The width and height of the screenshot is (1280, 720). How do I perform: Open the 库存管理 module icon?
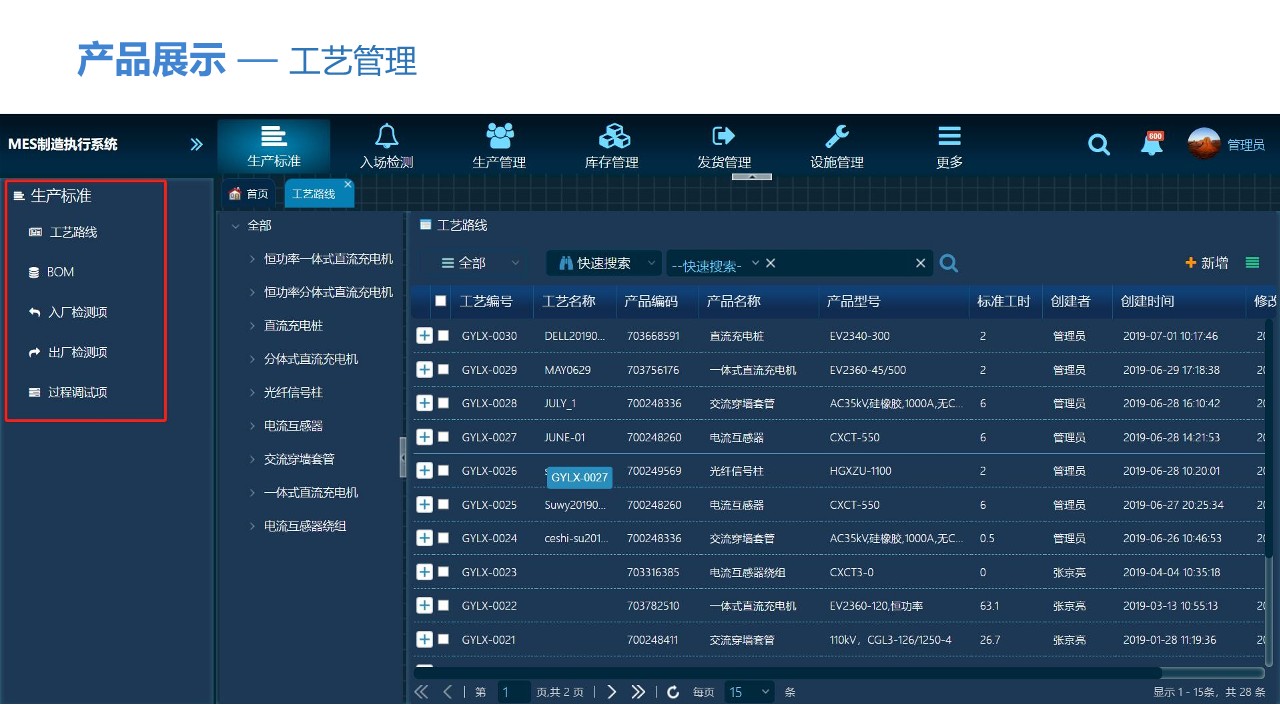click(611, 144)
